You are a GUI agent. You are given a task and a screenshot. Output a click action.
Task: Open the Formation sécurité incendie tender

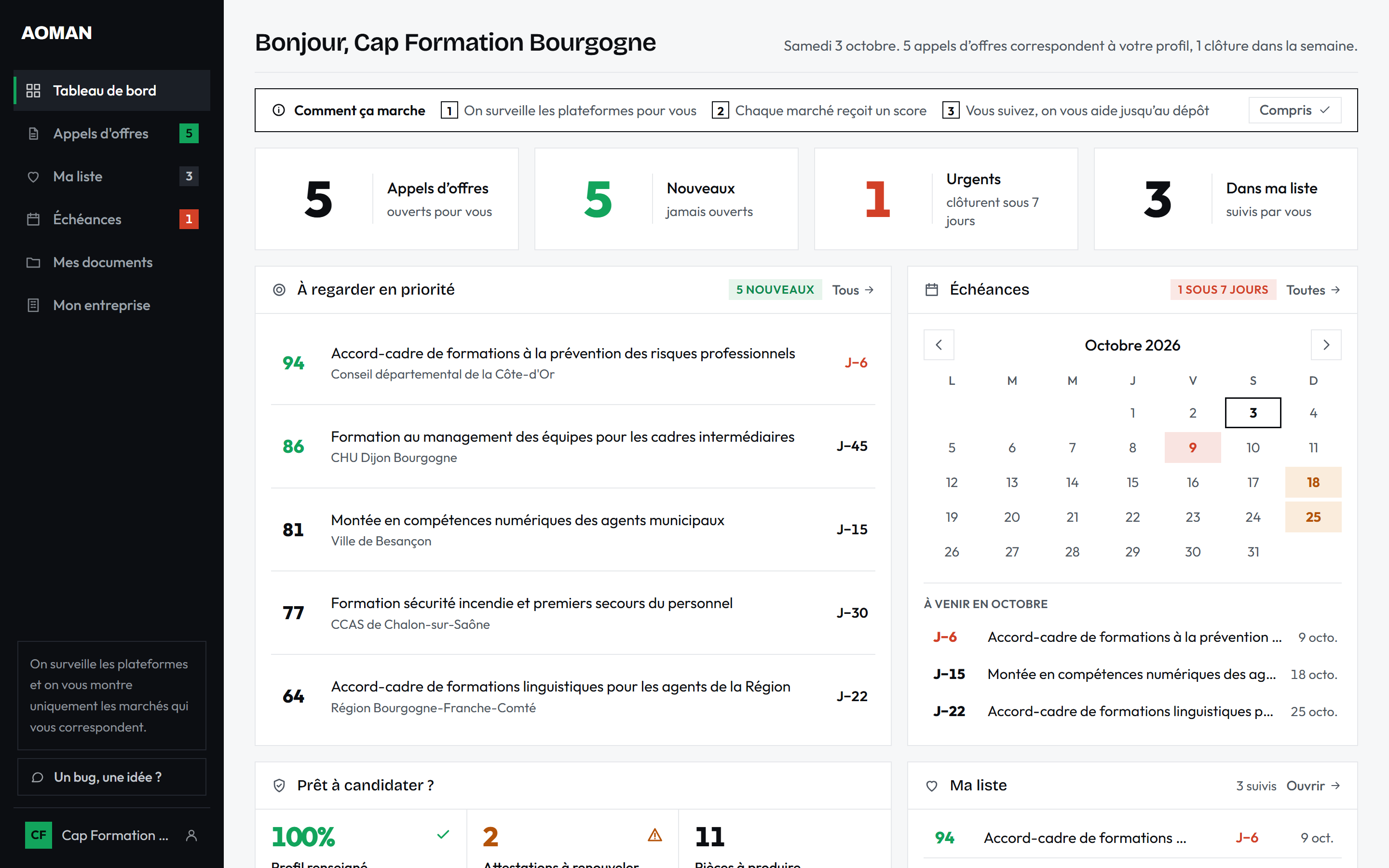573,613
